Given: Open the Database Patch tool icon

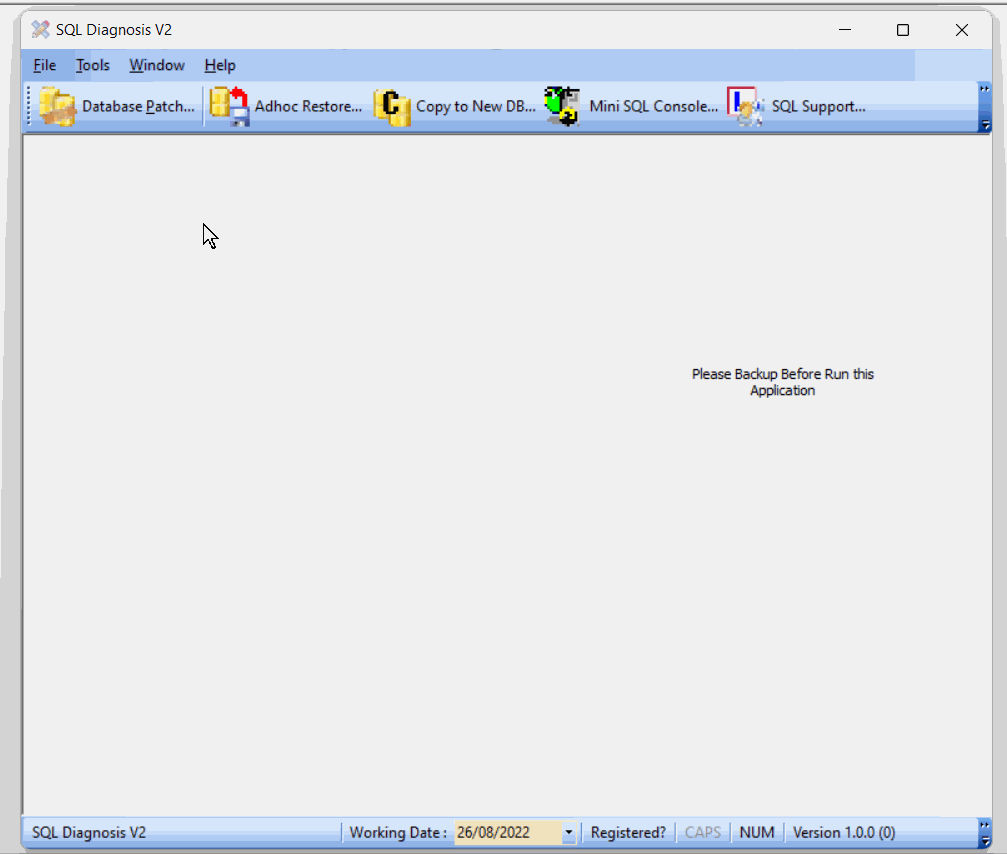Looking at the screenshot, I should (x=57, y=106).
